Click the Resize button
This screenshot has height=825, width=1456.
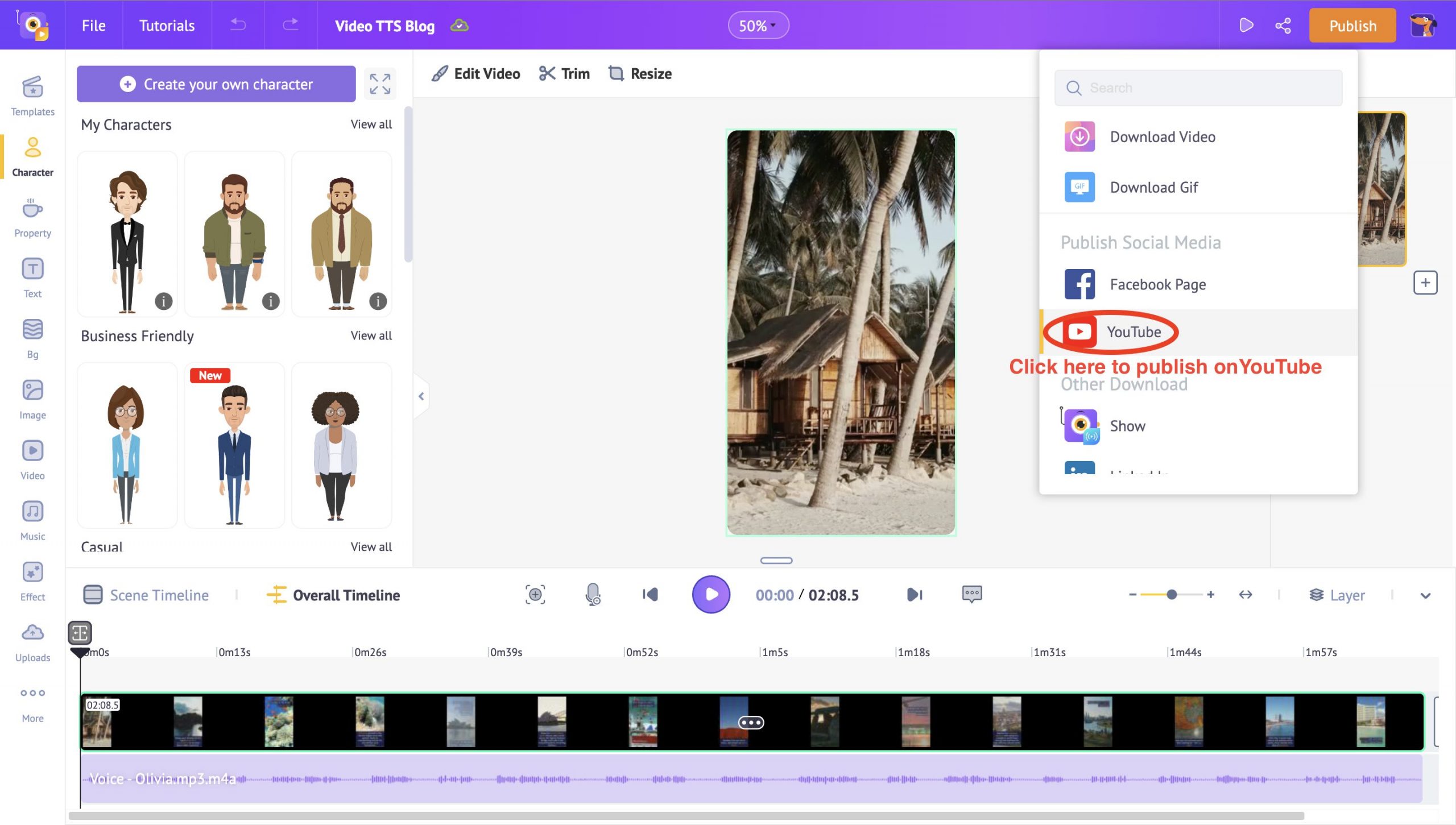(x=640, y=73)
